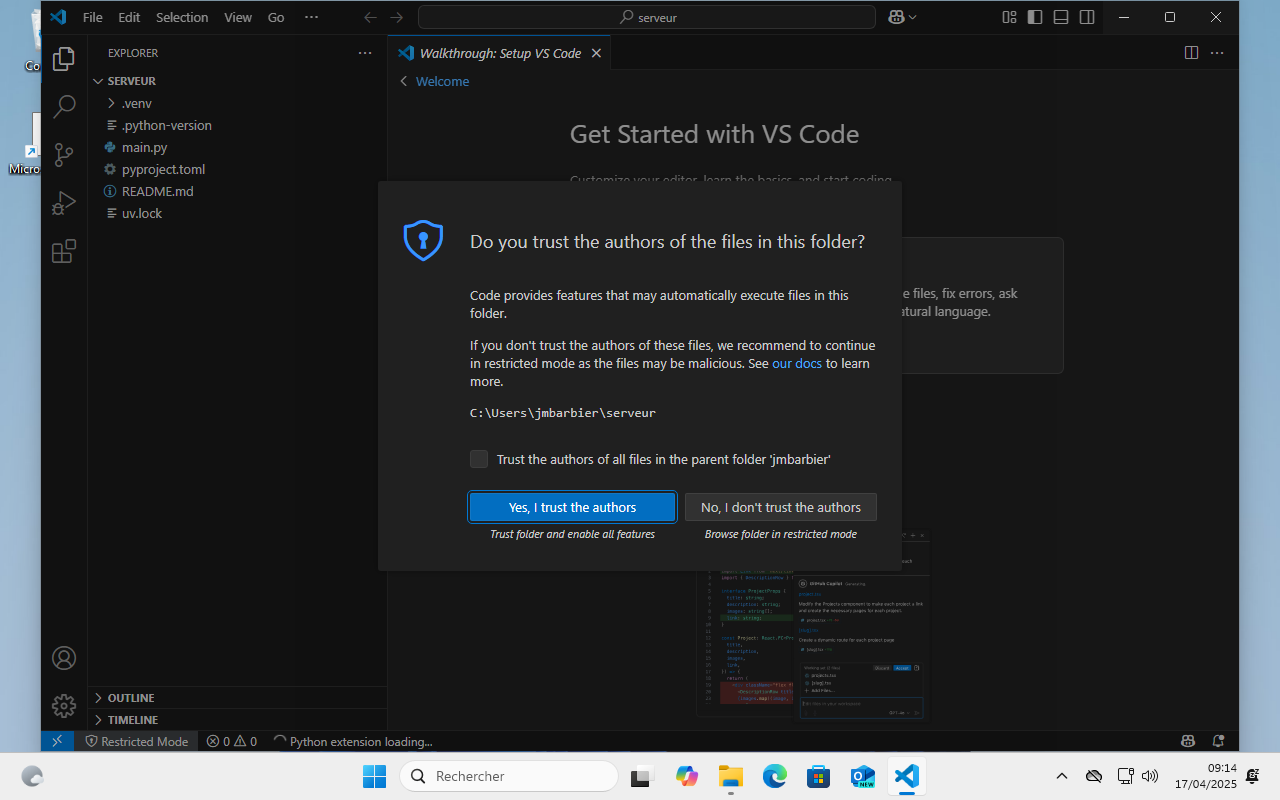Open the Run and Debug view

[64, 203]
